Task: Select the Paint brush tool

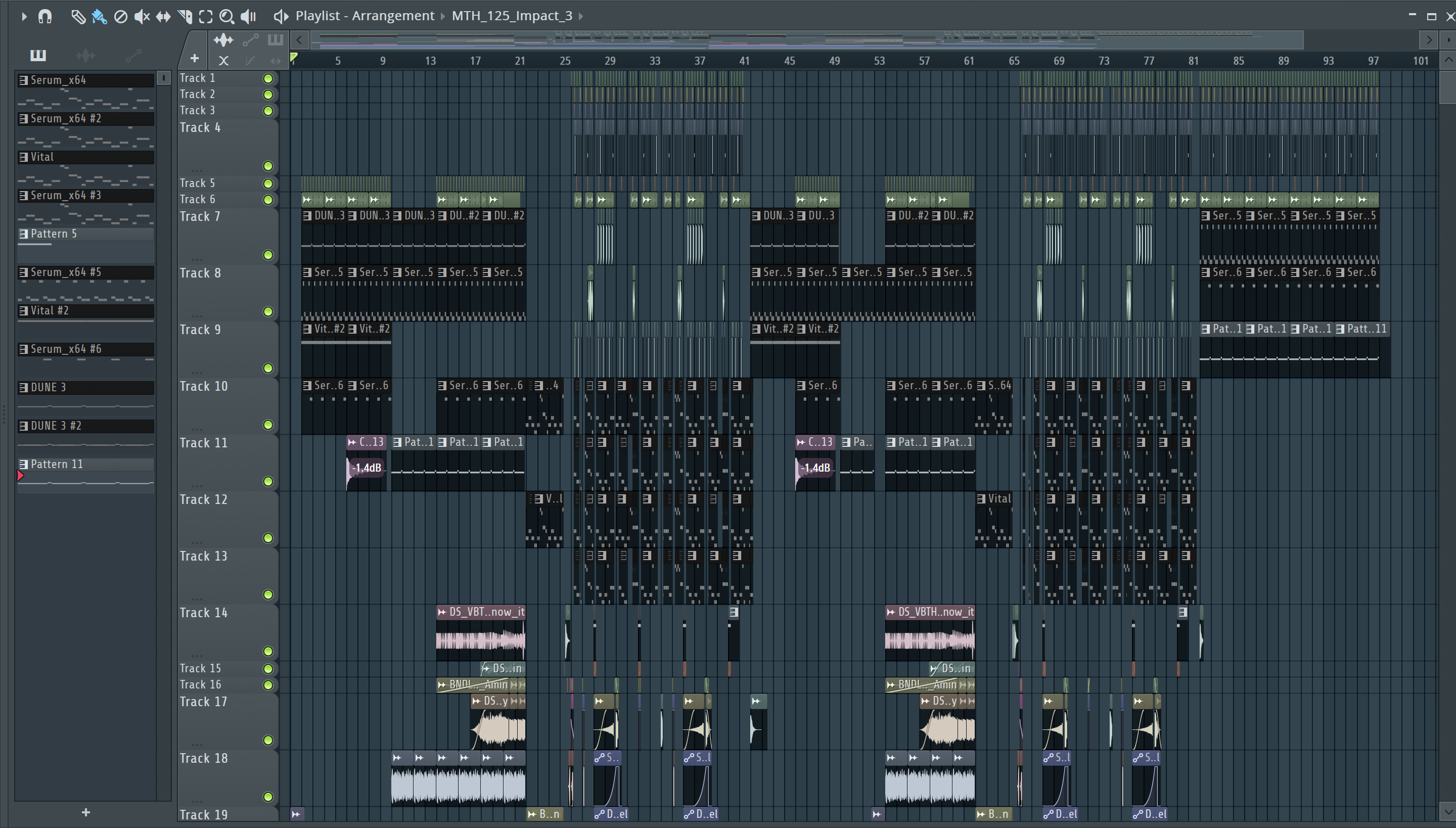Action: click(99, 17)
